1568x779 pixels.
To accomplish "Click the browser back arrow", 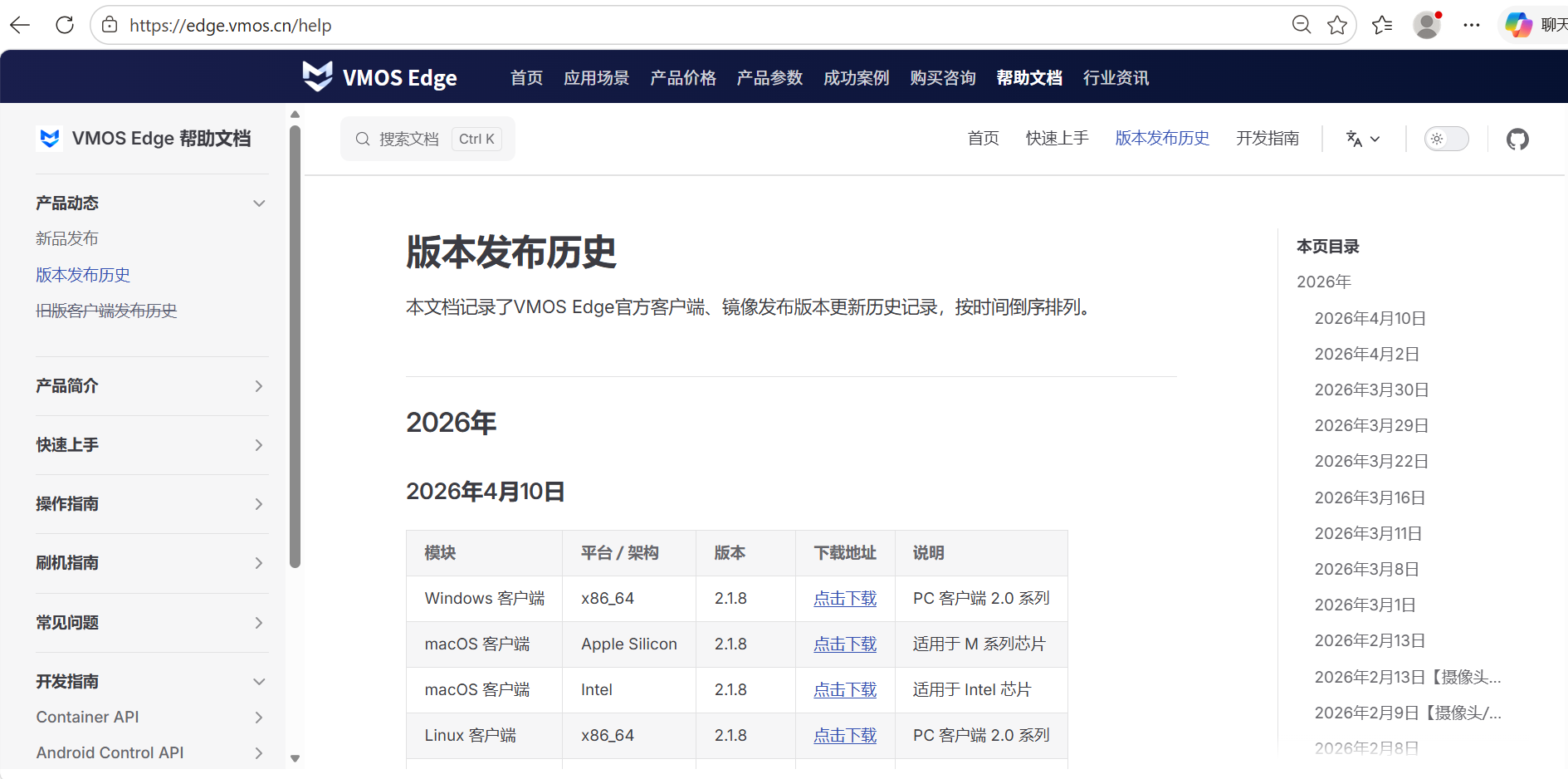I will click(x=20, y=25).
